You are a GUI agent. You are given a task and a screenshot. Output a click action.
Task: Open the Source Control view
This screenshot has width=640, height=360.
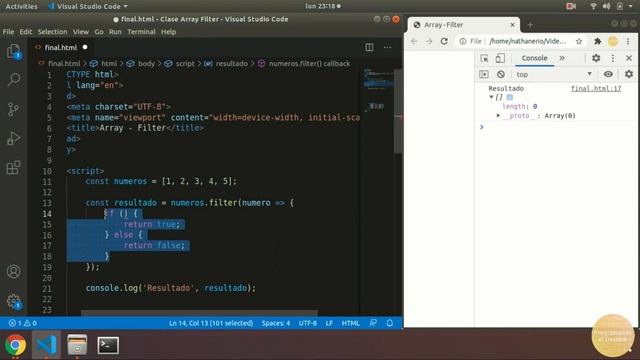tap(13, 109)
